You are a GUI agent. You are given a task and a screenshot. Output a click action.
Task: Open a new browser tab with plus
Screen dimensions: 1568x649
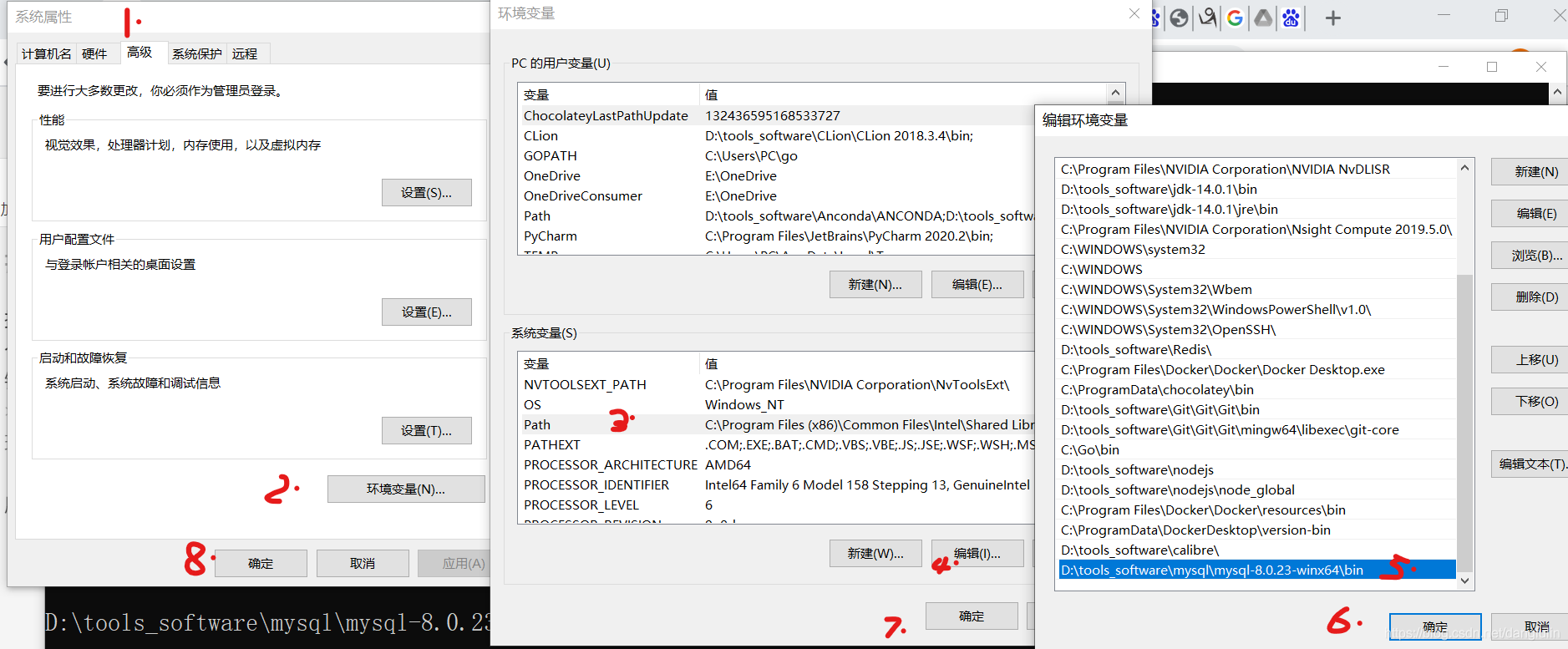[1333, 18]
